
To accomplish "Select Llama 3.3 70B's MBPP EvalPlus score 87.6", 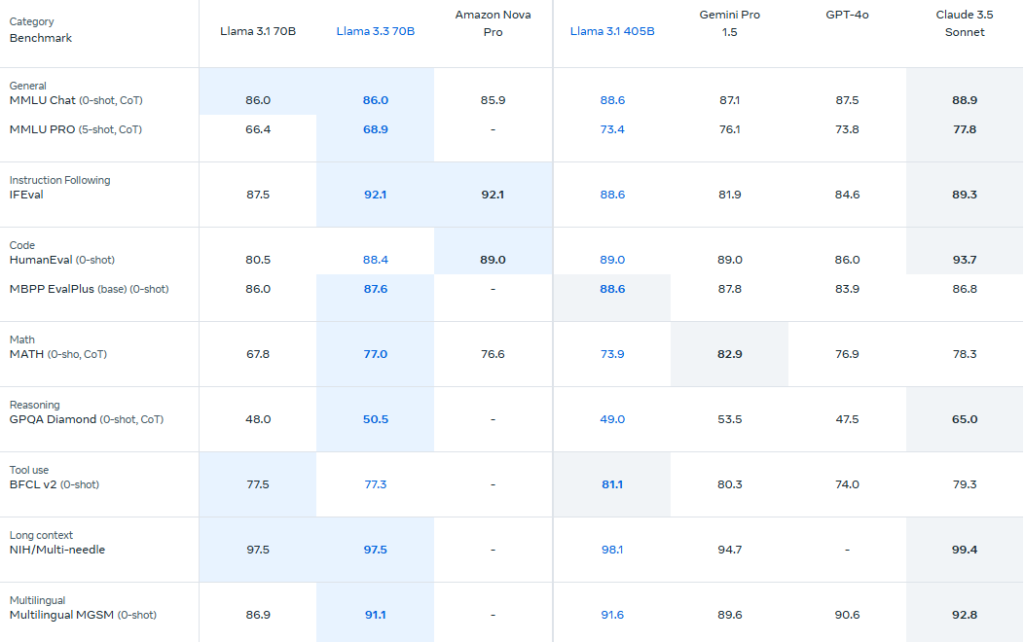I will pos(376,289).
